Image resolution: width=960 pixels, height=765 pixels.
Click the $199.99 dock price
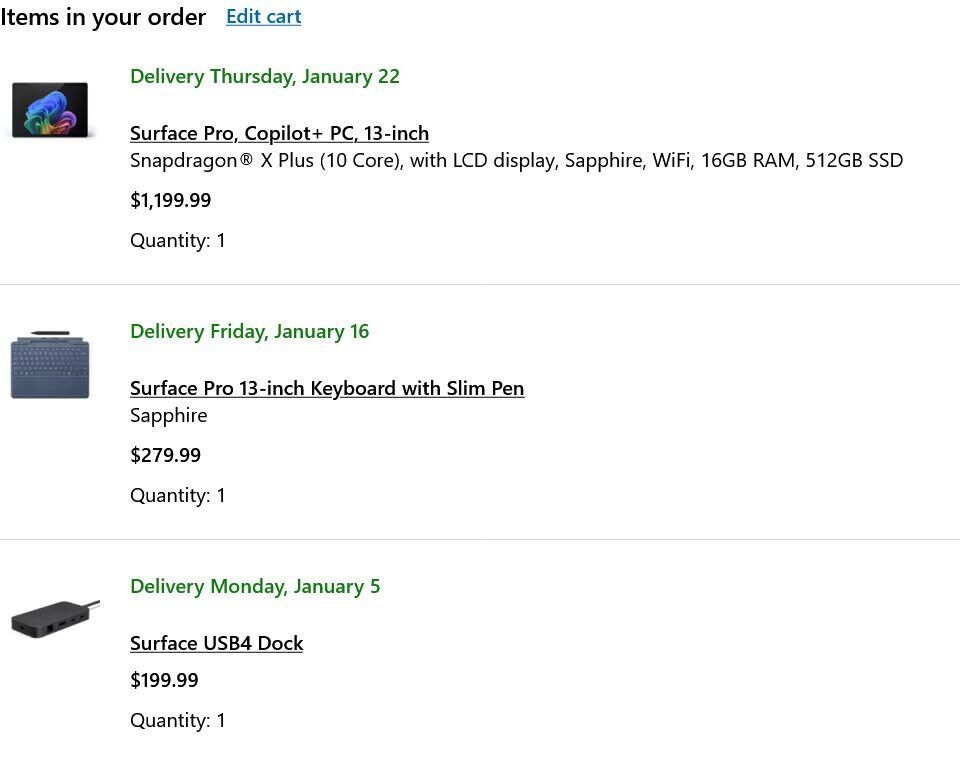point(164,680)
